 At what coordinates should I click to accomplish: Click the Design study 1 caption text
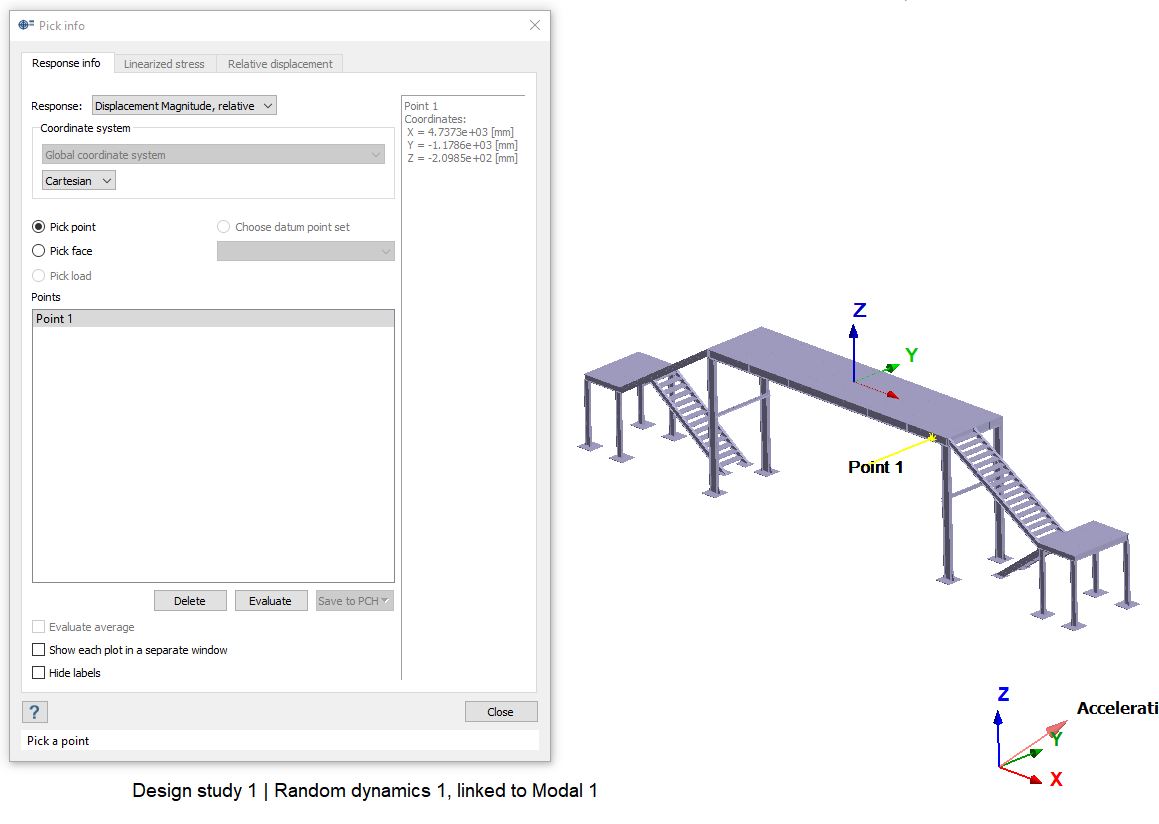click(364, 791)
